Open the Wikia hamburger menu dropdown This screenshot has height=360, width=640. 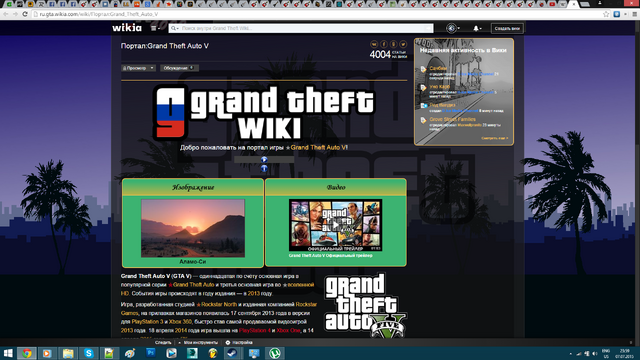tap(155, 28)
